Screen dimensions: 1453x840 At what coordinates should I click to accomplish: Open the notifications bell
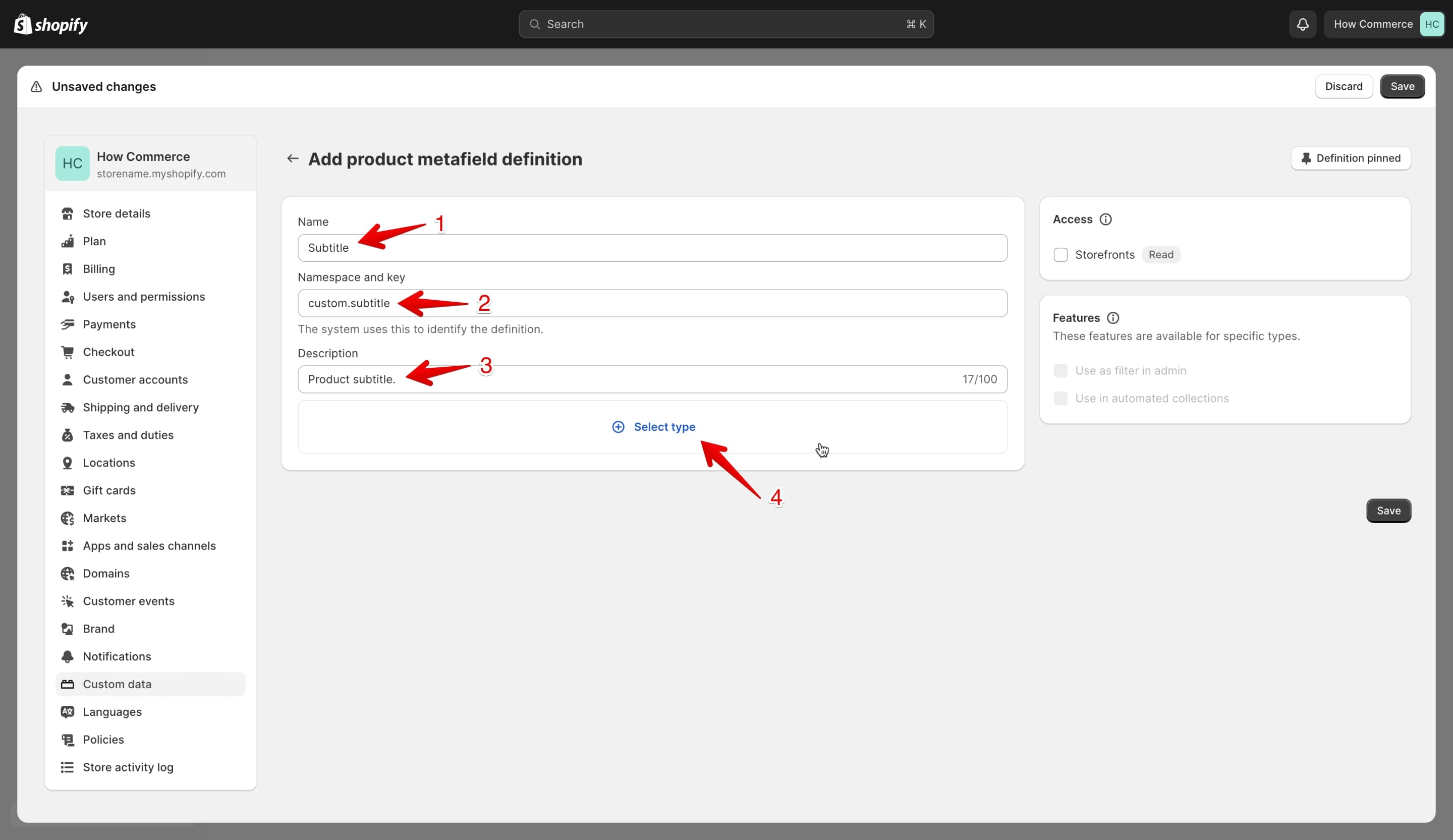[x=1303, y=24]
